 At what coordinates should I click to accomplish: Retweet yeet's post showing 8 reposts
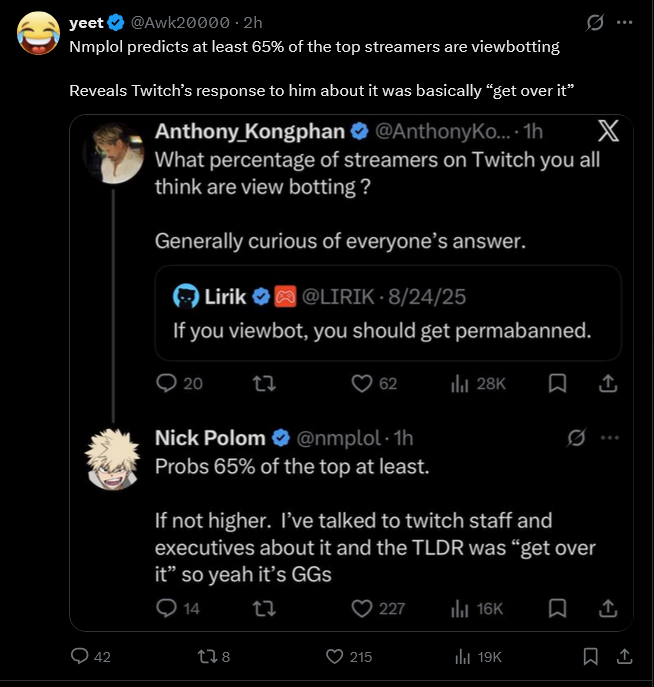click(205, 657)
